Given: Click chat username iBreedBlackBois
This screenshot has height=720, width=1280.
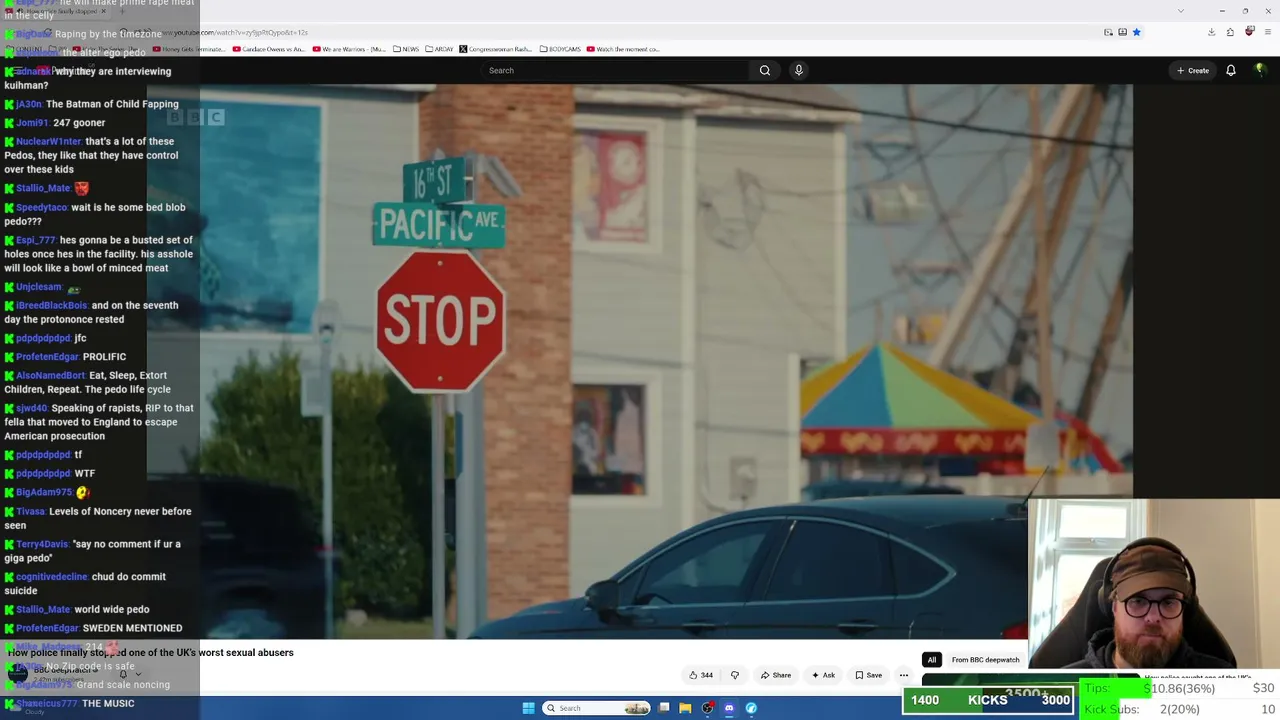Looking at the screenshot, I should click(52, 305).
